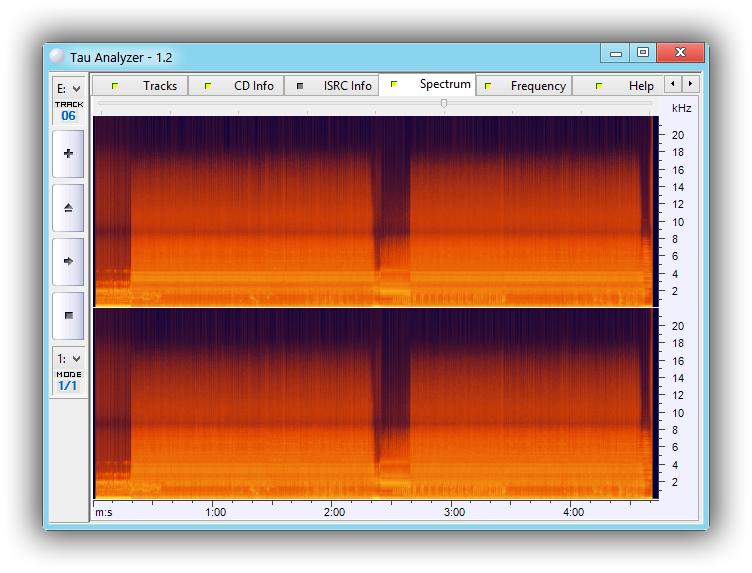This screenshot has width=752, height=573.
Task: Click the green flag icon on Tracks tab
Action: (115, 86)
